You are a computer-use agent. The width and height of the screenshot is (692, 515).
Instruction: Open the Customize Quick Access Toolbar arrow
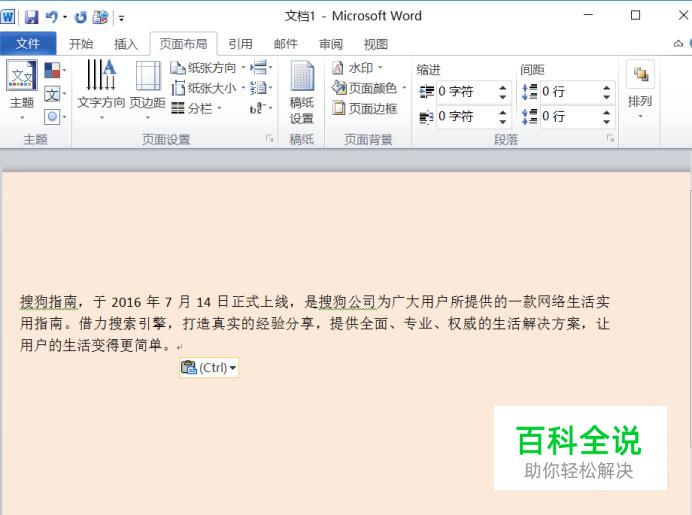pos(121,18)
